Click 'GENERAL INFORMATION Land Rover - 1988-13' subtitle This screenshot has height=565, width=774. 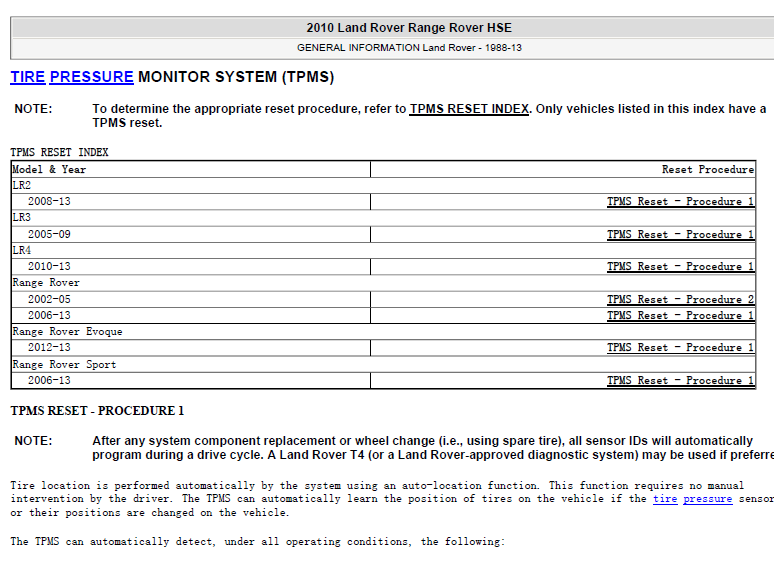click(x=409, y=48)
